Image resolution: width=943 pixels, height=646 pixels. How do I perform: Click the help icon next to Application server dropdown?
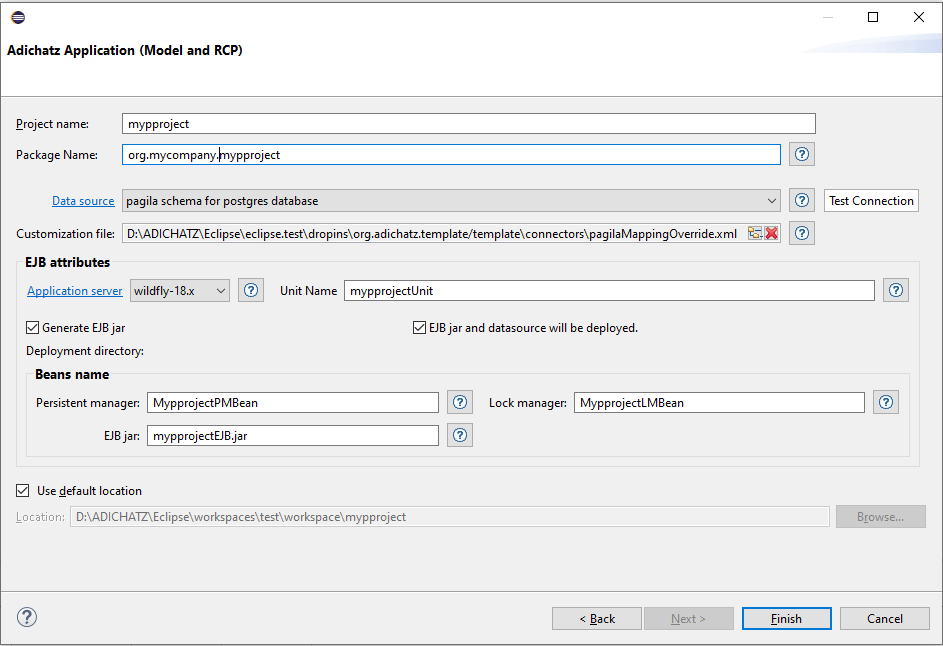(250, 291)
